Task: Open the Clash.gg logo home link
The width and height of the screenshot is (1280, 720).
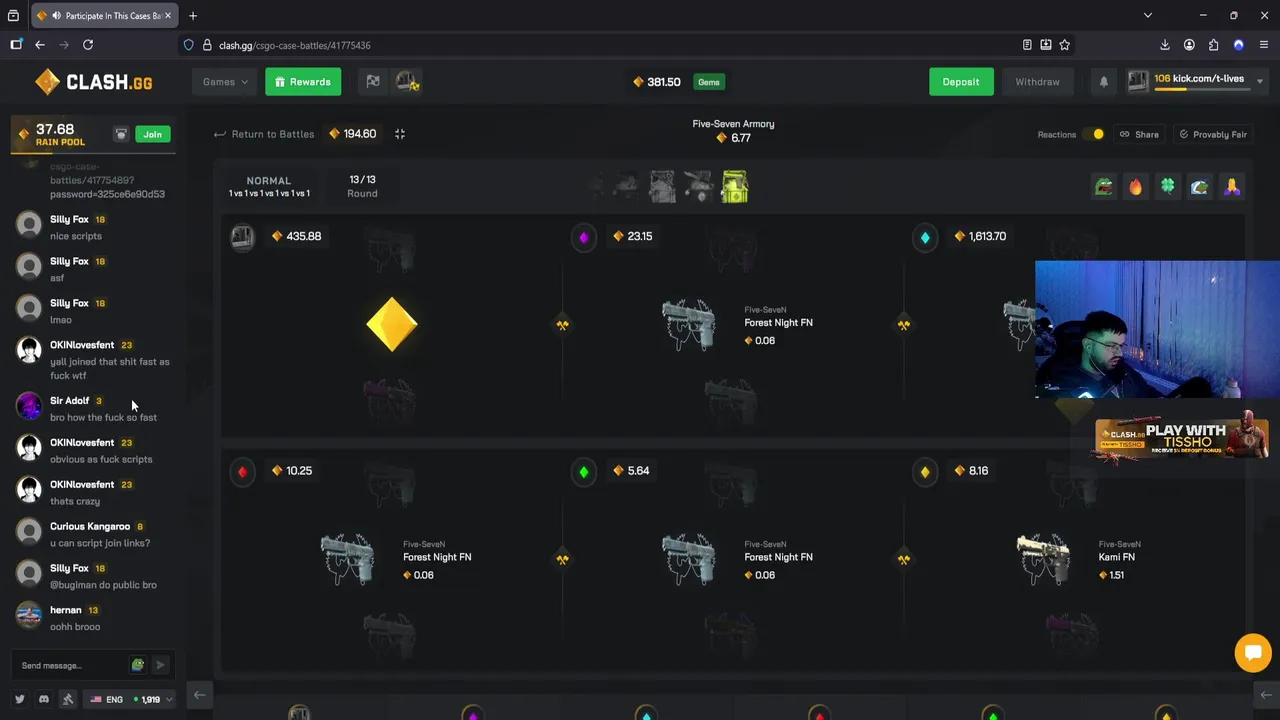Action: click(x=93, y=82)
